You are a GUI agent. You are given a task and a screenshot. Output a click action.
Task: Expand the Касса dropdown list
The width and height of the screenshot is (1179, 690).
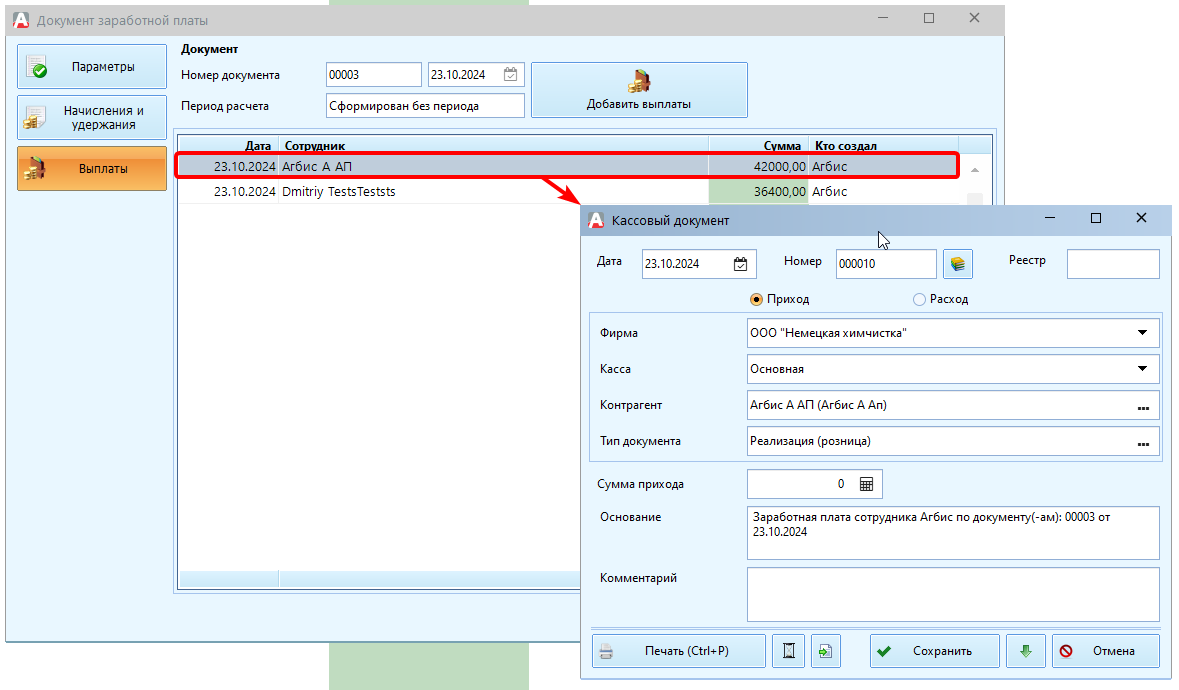1142,369
